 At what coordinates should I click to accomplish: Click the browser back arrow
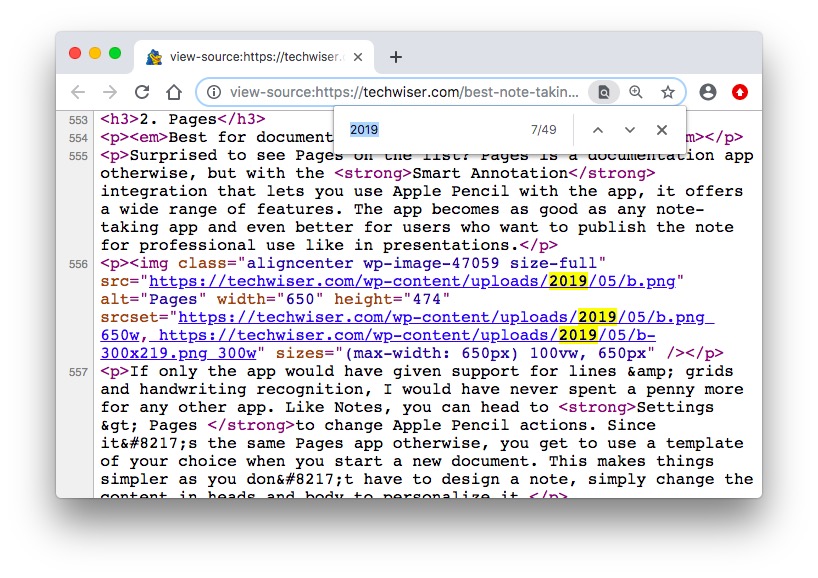click(x=78, y=92)
